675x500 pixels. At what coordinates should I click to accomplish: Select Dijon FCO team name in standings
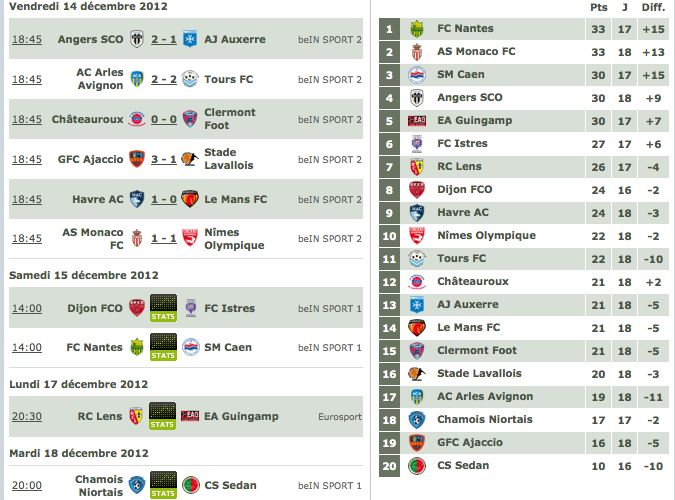coord(464,189)
